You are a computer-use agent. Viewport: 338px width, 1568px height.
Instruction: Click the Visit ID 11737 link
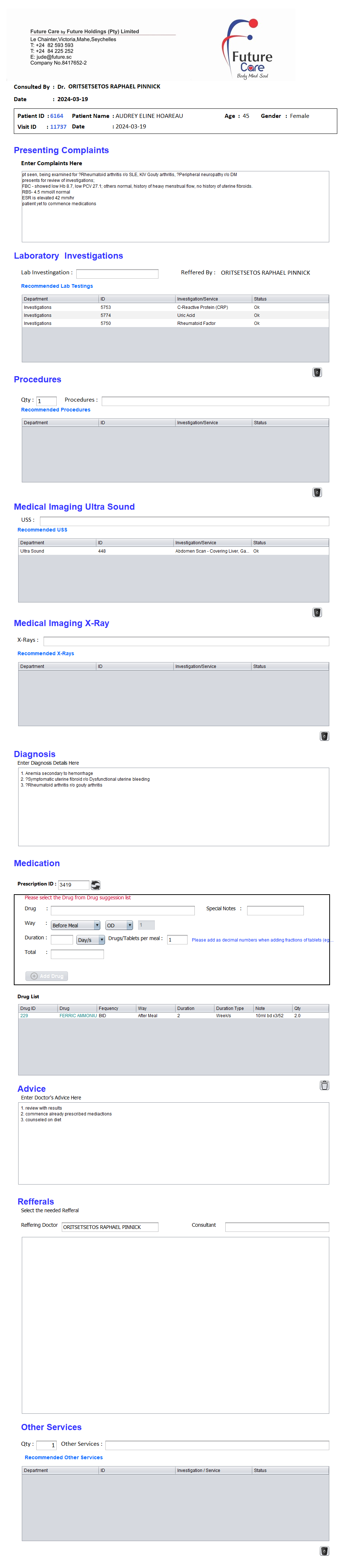tap(59, 127)
